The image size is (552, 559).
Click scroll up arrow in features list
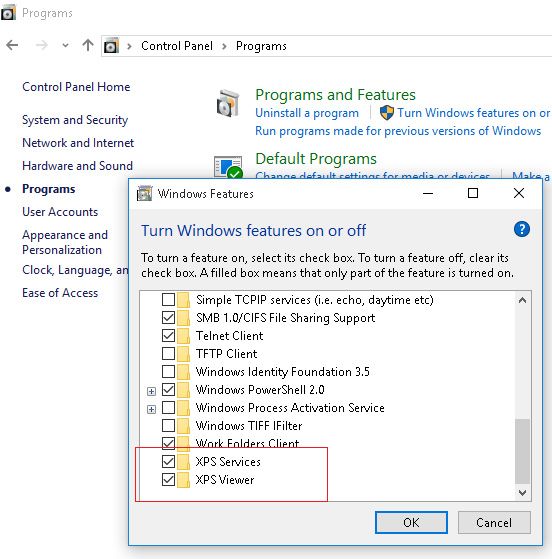pos(522,300)
